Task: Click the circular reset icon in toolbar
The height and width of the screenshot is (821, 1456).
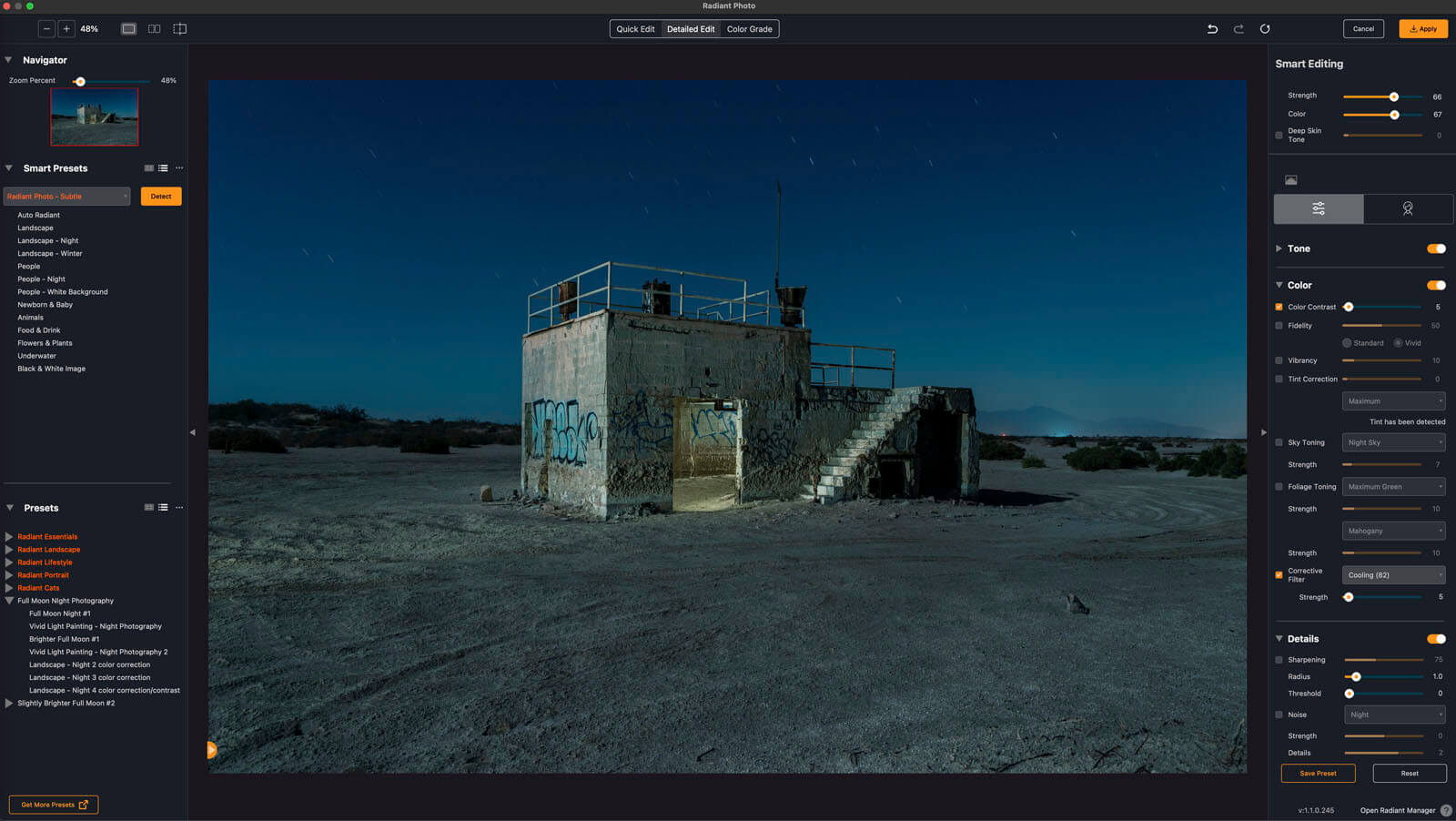Action: tap(1265, 29)
